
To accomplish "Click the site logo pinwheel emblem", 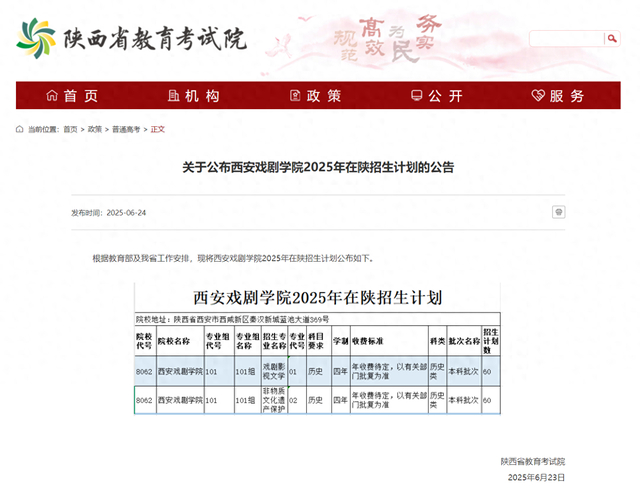I will pyautogui.click(x=36, y=38).
